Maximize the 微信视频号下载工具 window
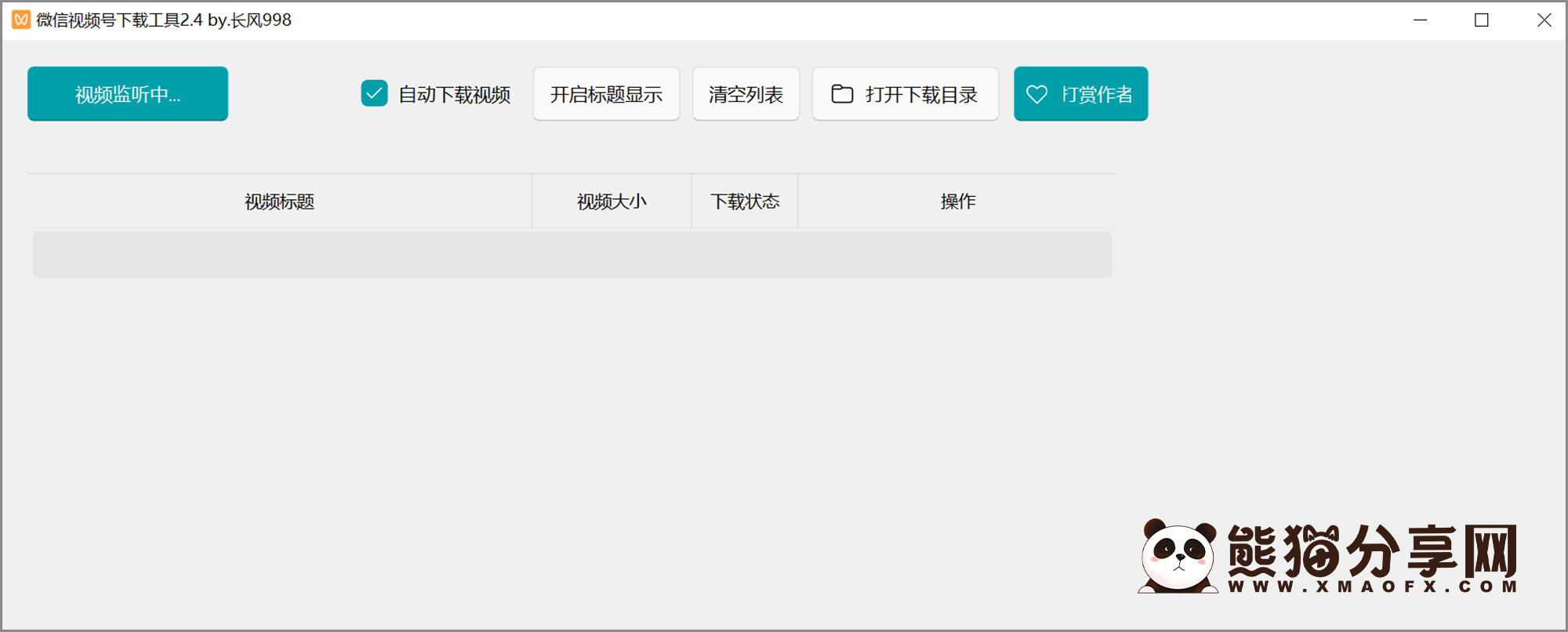This screenshot has height=632, width=1568. (x=1482, y=20)
